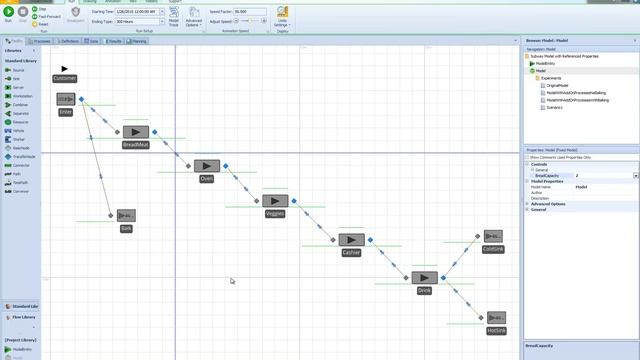Select the Source object in Standard Library

(x=15, y=70)
